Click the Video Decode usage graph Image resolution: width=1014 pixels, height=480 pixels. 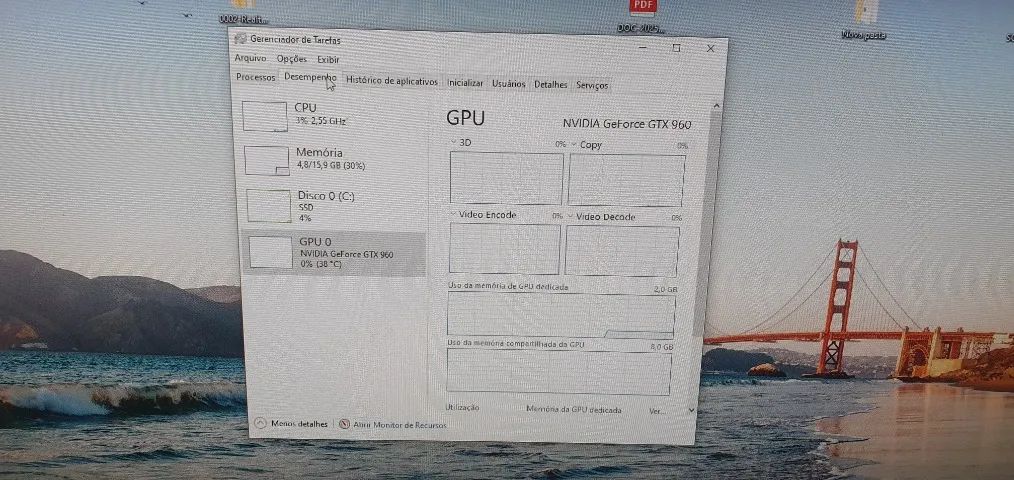point(622,251)
